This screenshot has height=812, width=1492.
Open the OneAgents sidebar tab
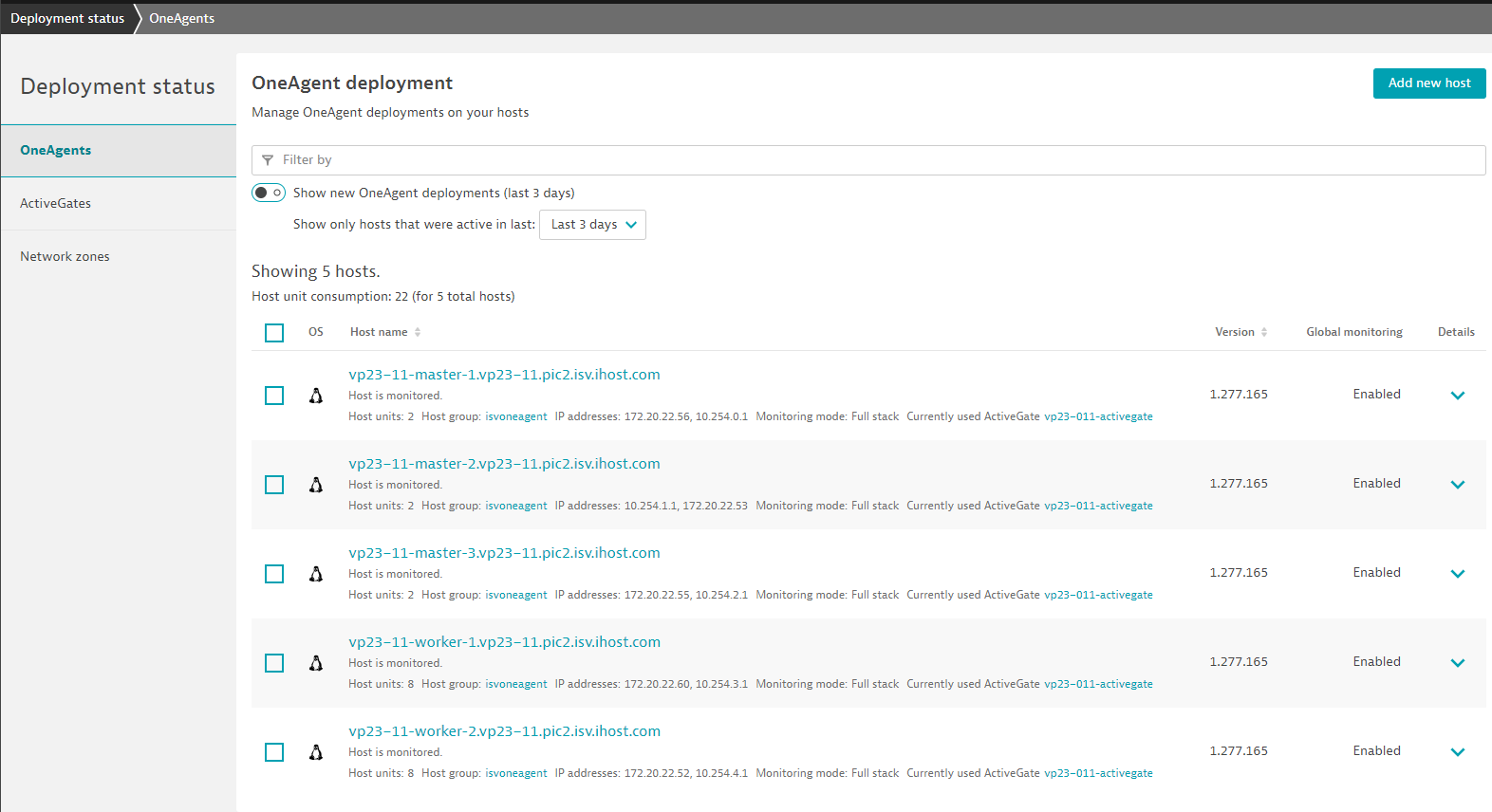click(119, 151)
